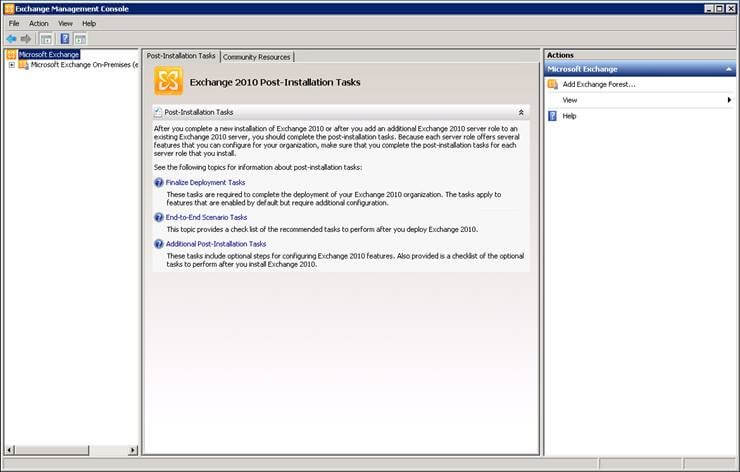Viewport: 740px width, 472px height.
Task: Select the Microsoft Exchange root tree item
Action: [x=49, y=54]
